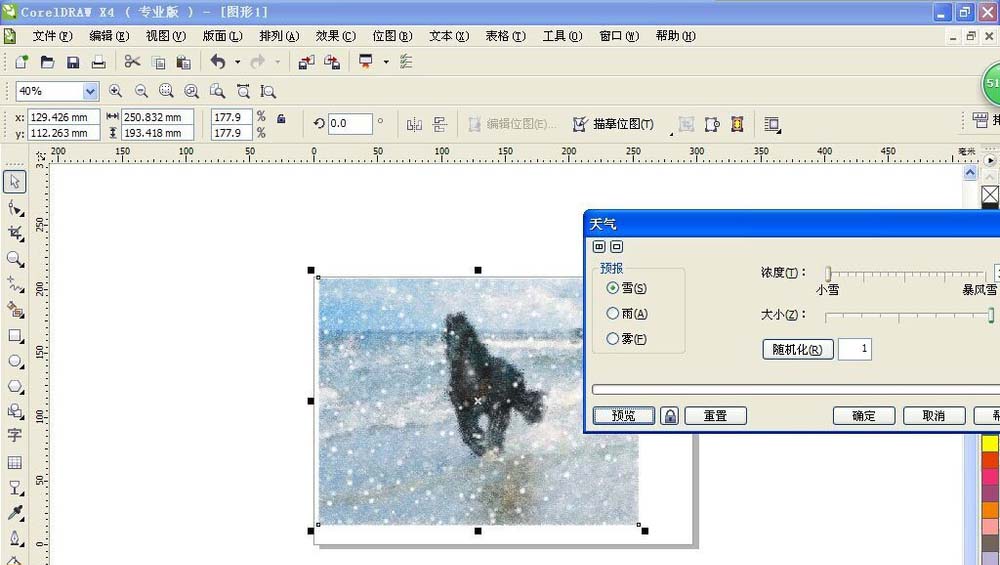Viewport: 1000px width, 565px height.
Task: Click the 浓度 density slider handle
Action: pyautogui.click(x=828, y=273)
